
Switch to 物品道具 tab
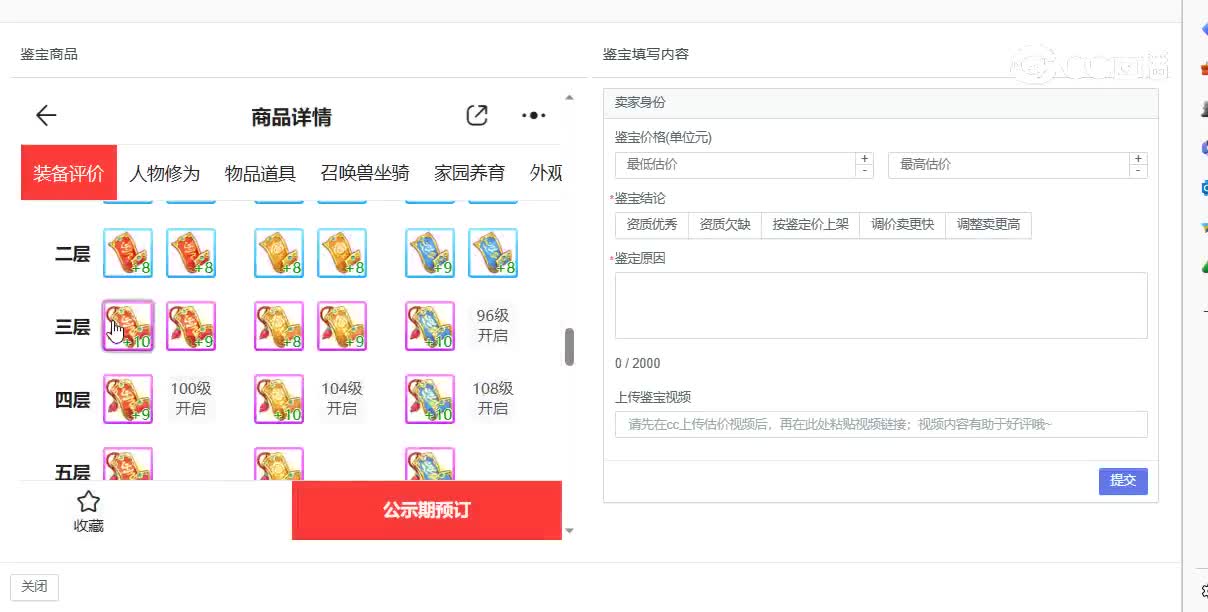pos(261,173)
